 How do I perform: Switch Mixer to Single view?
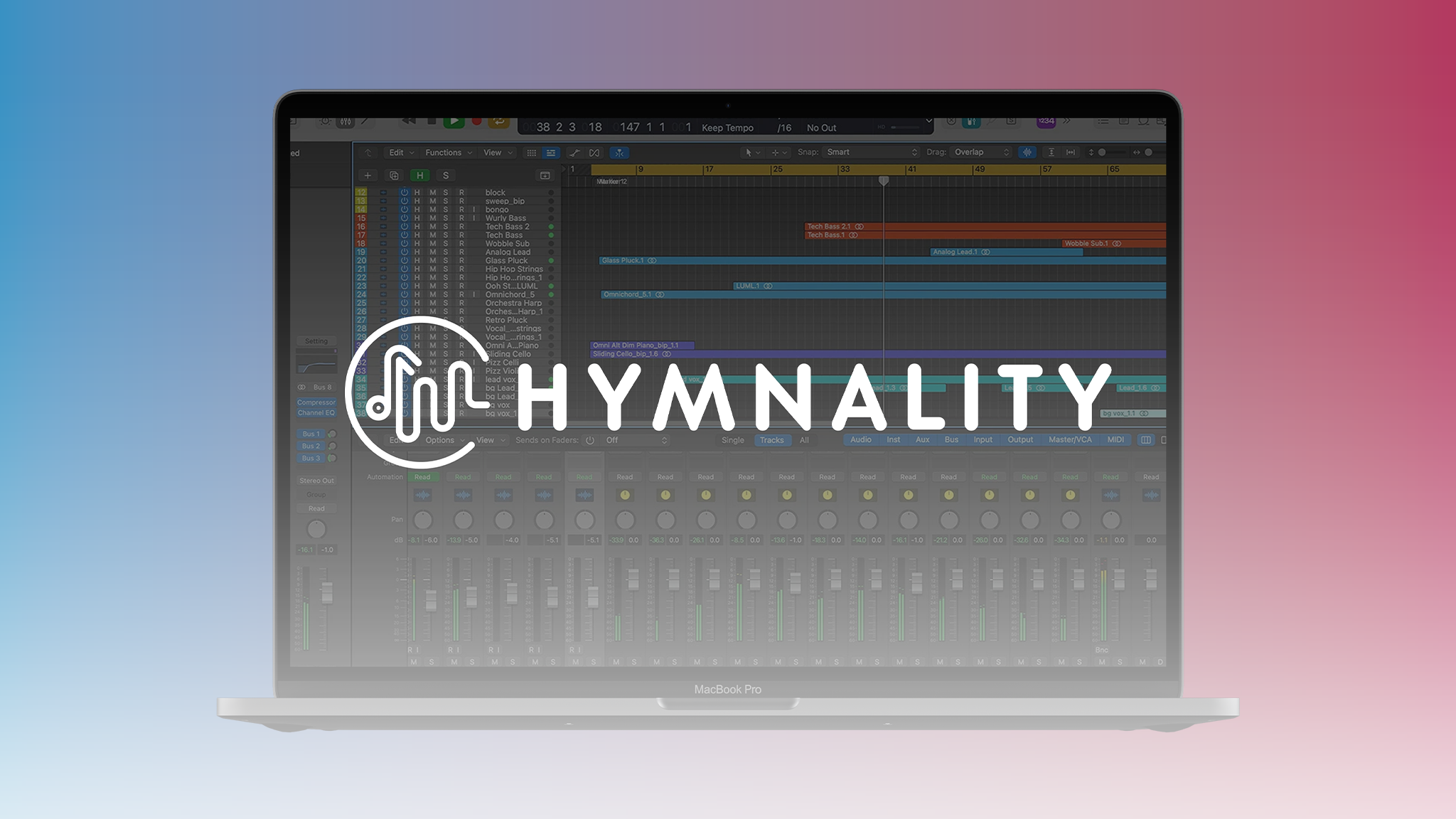pyautogui.click(x=733, y=441)
